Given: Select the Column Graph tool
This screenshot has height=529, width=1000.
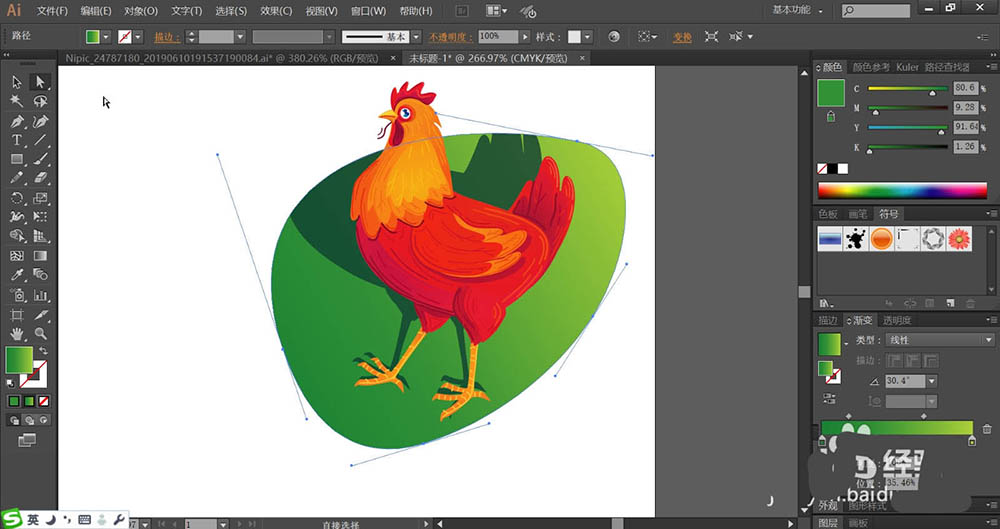Looking at the screenshot, I should pos(40,295).
